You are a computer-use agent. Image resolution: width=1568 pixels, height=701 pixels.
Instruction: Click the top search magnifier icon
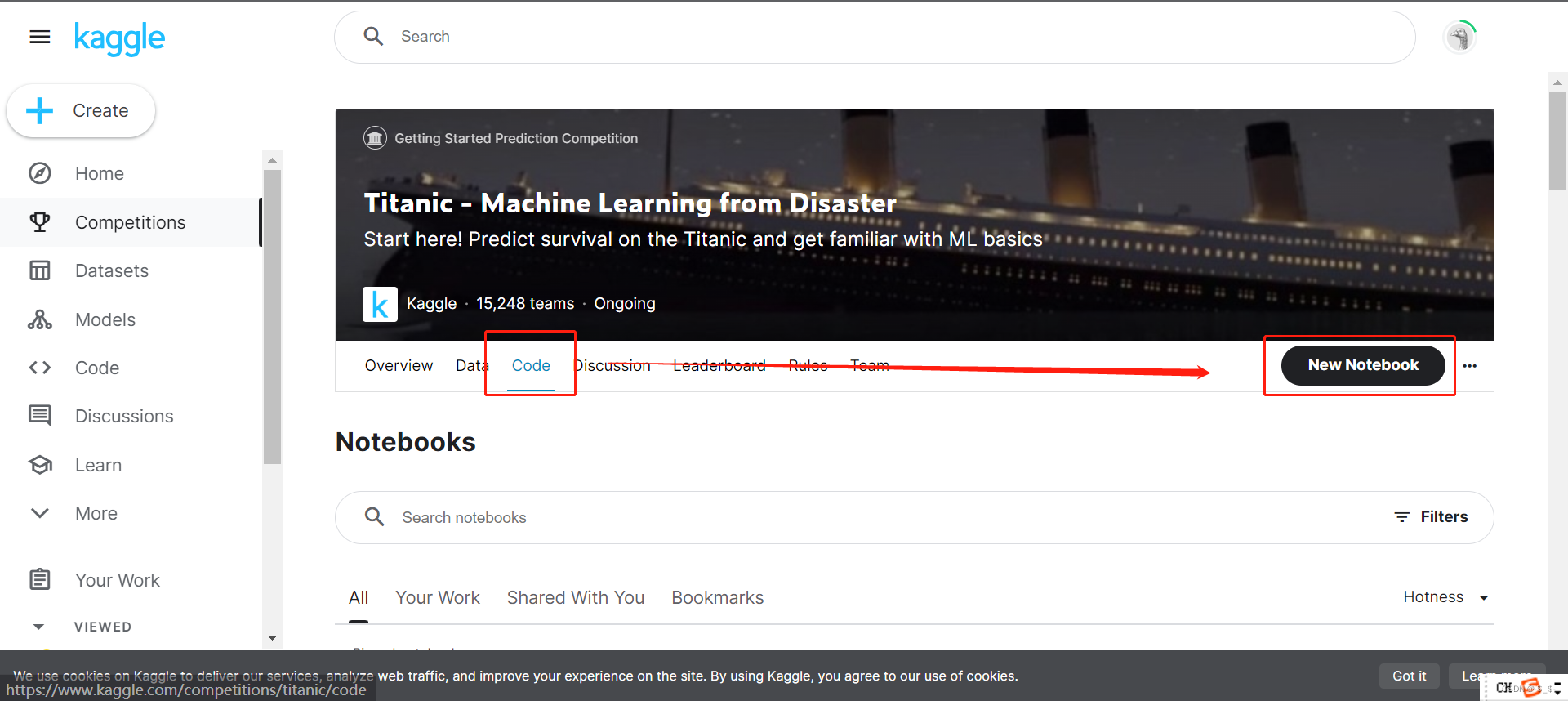coord(373,36)
